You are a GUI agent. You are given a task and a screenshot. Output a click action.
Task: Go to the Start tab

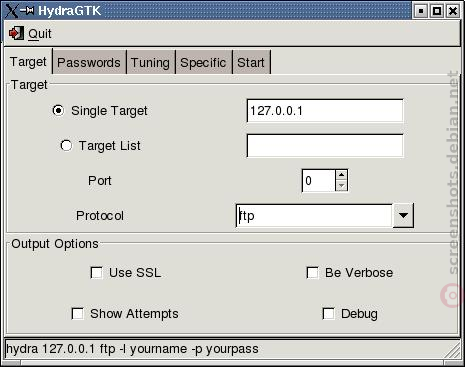click(251, 62)
